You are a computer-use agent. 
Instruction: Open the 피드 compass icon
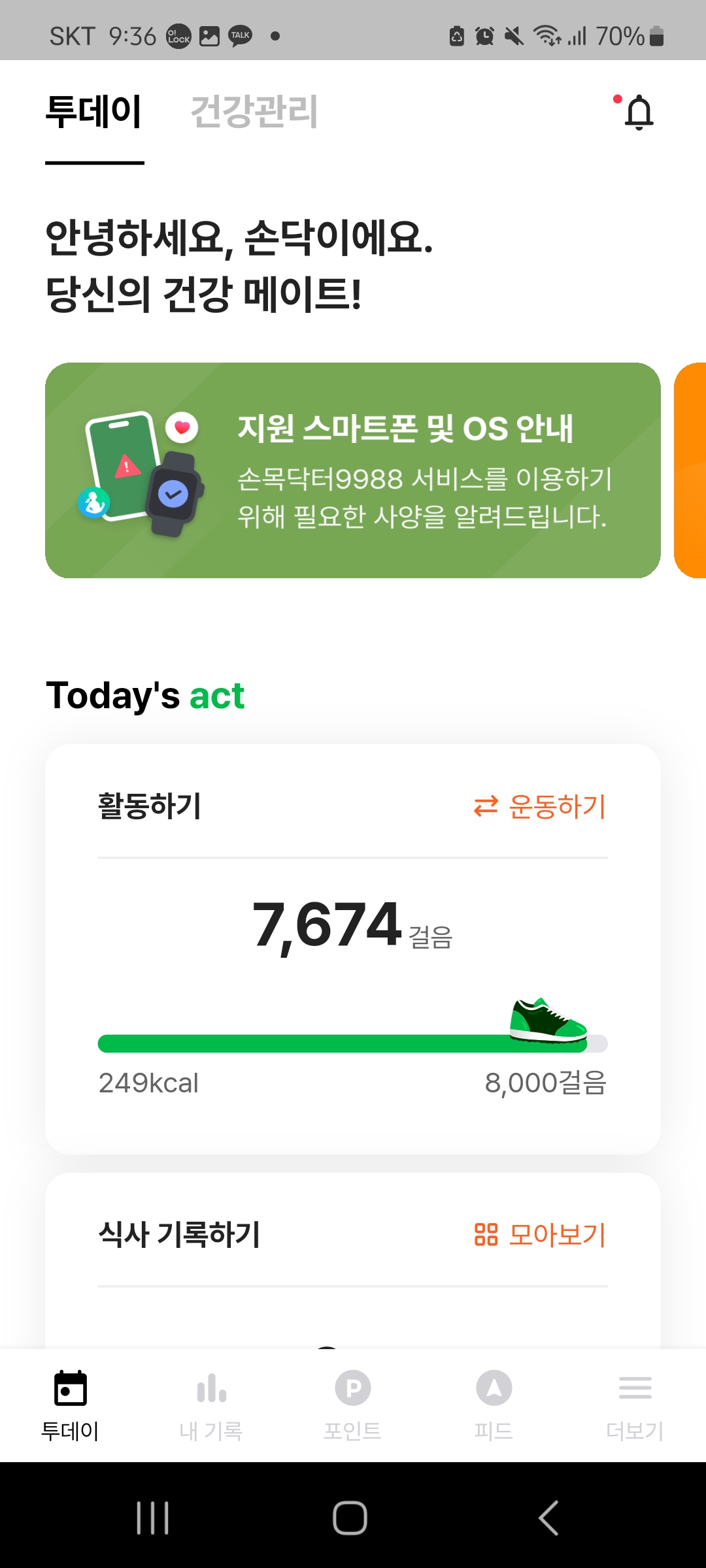click(494, 1388)
